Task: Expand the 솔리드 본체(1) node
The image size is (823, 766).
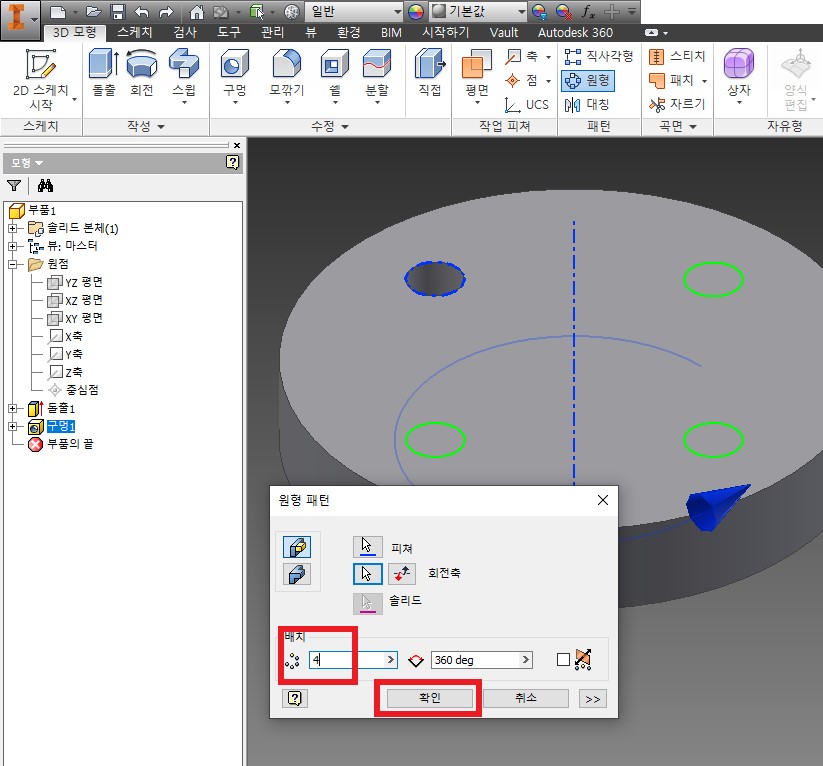Action: pyautogui.click(x=13, y=228)
